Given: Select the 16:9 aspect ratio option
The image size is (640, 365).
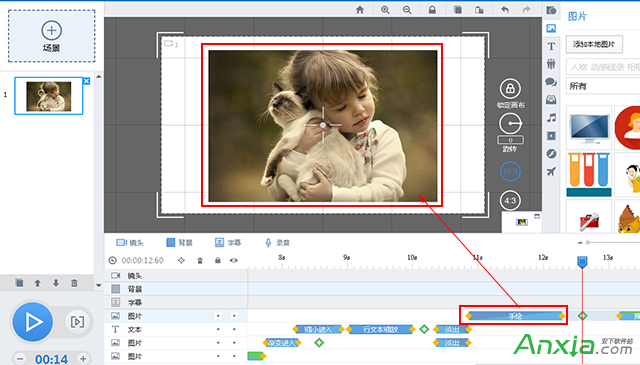Looking at the screenshot, I should click(x=510, y=171).
